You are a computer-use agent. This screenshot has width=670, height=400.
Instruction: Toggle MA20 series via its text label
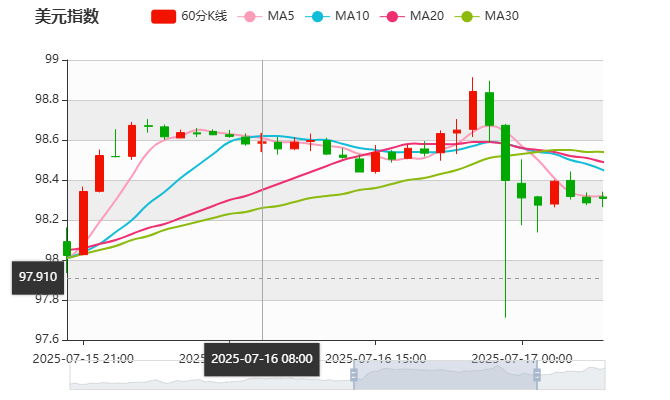tap(427, 16)
